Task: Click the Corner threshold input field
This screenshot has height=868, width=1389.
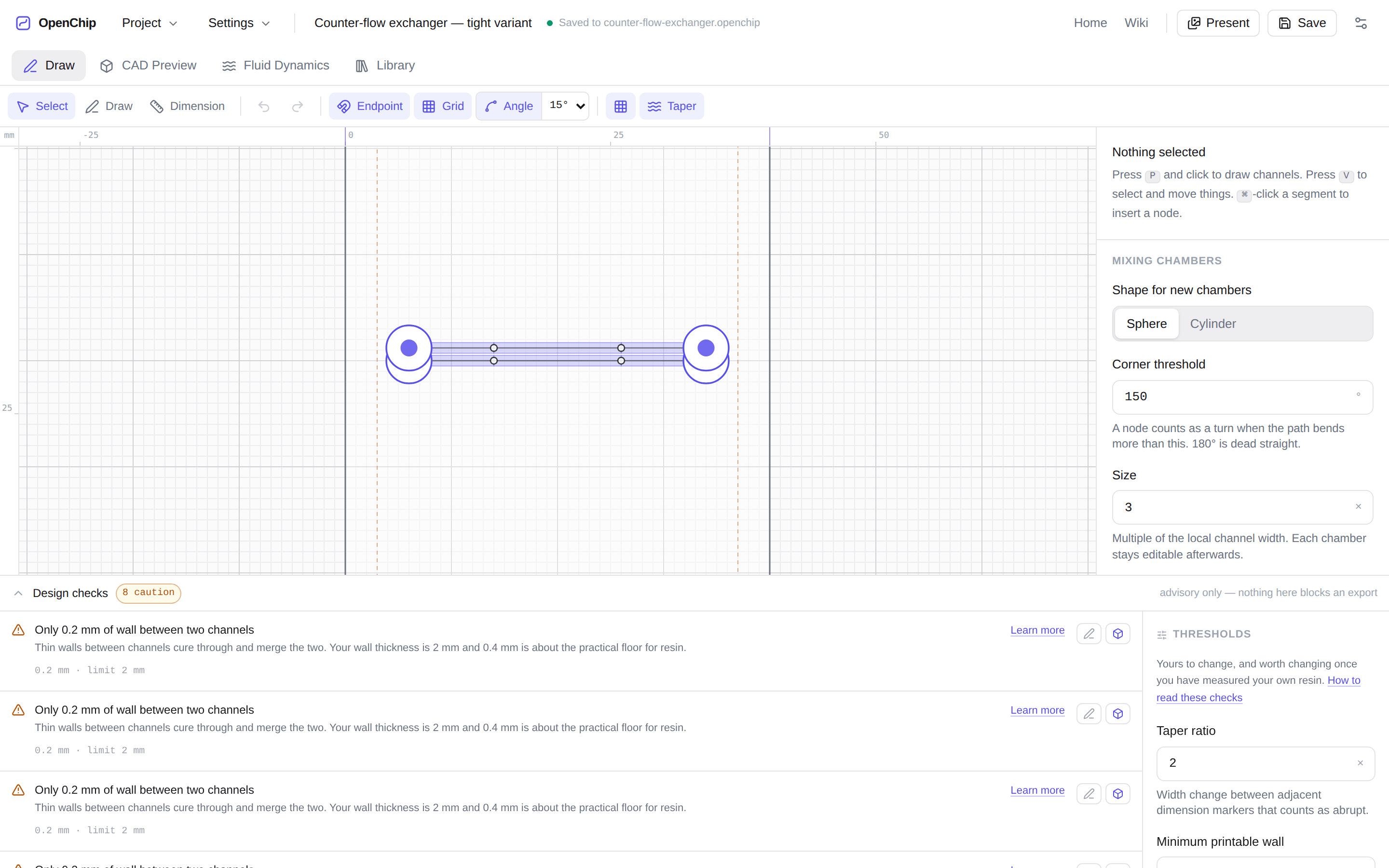Action: [1243, 397]
